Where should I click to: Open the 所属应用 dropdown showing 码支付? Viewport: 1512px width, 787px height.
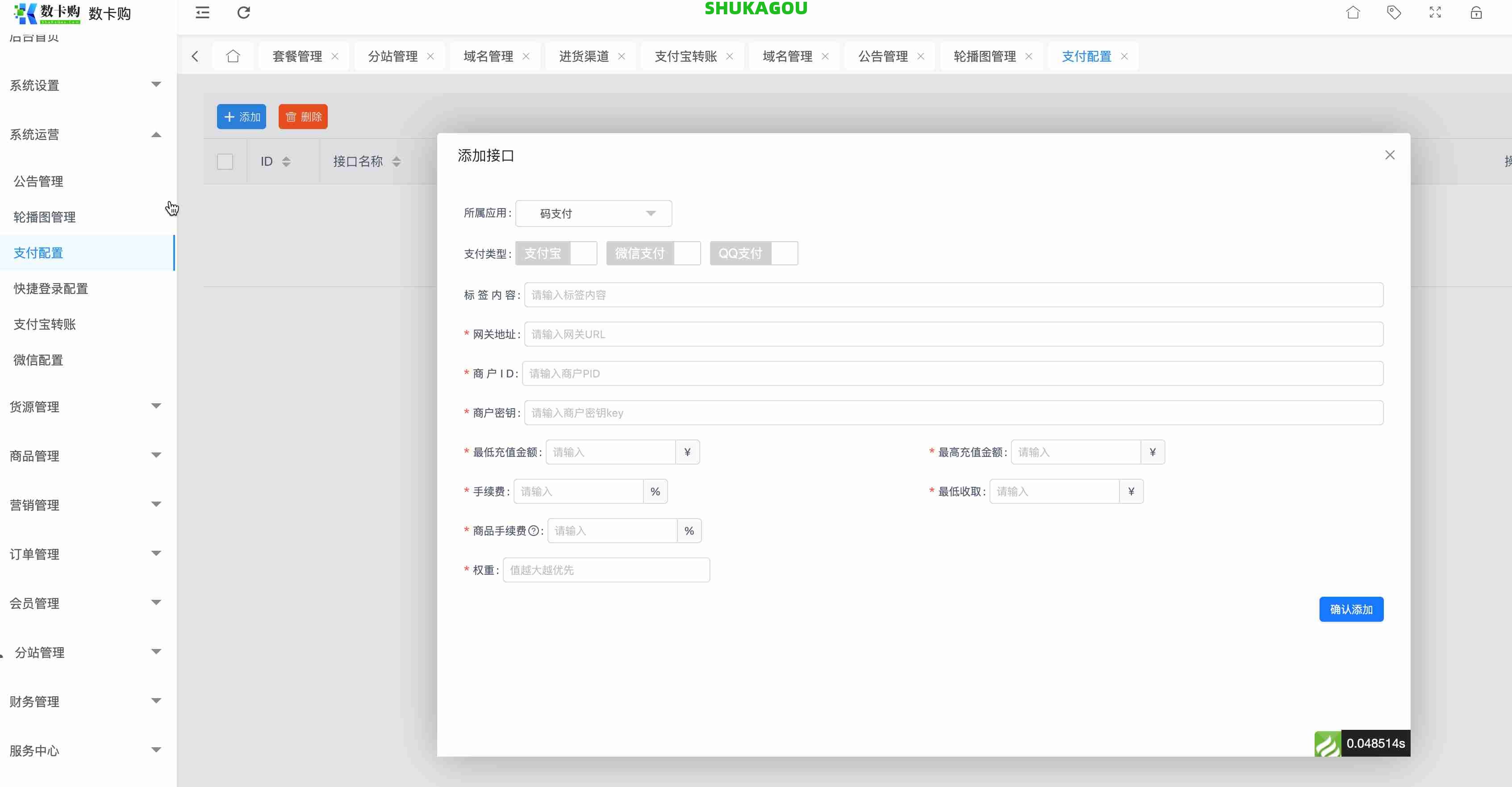pyautogui.click(x=593, y=213)
